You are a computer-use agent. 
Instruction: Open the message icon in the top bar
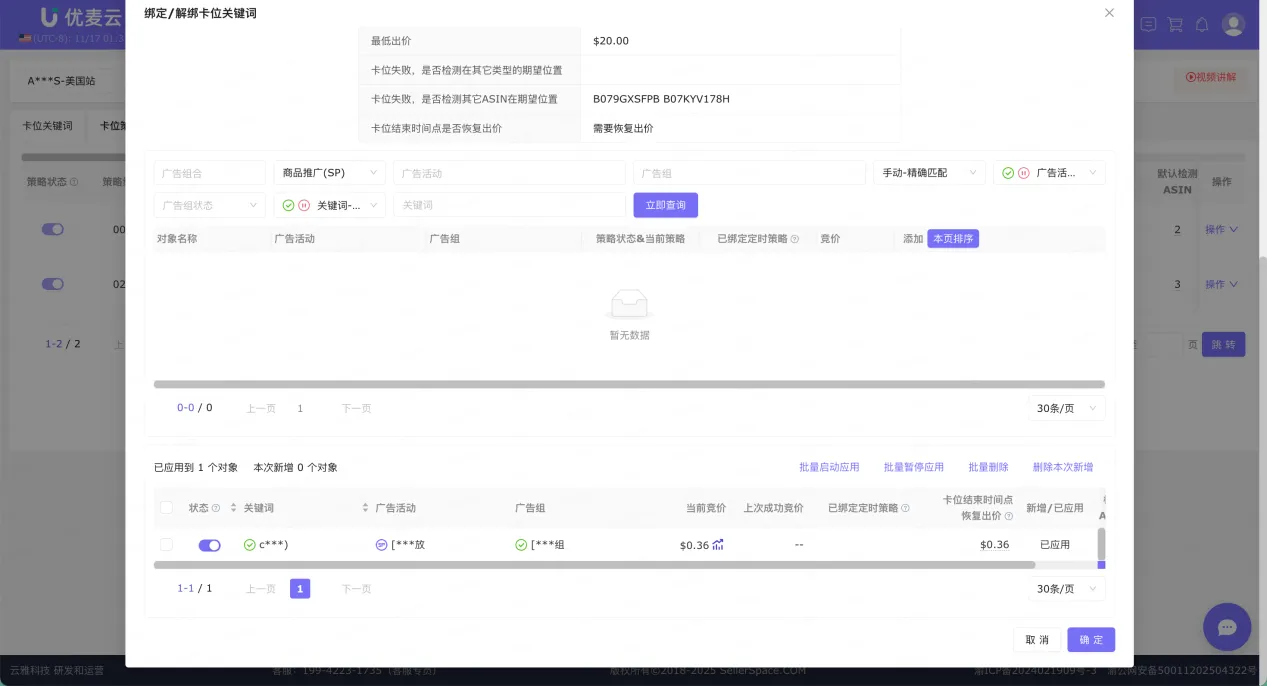click(1148, 24)
